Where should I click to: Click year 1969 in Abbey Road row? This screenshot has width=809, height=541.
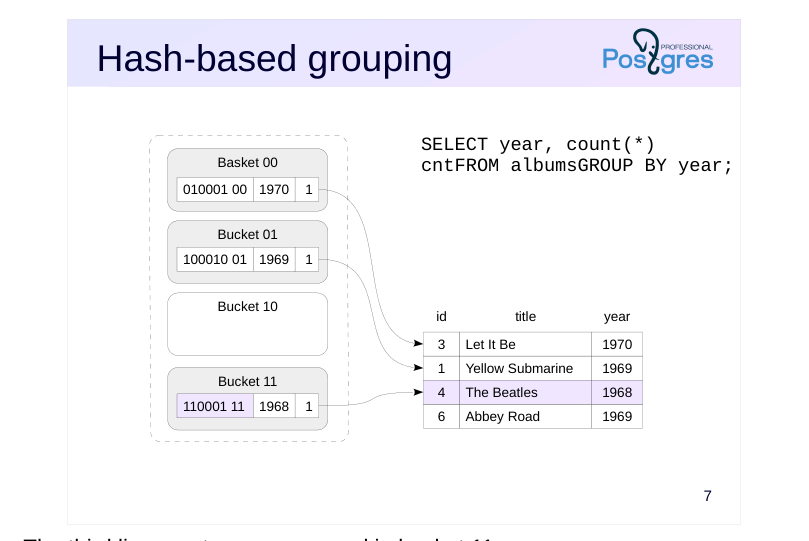[x=617, y=417]
